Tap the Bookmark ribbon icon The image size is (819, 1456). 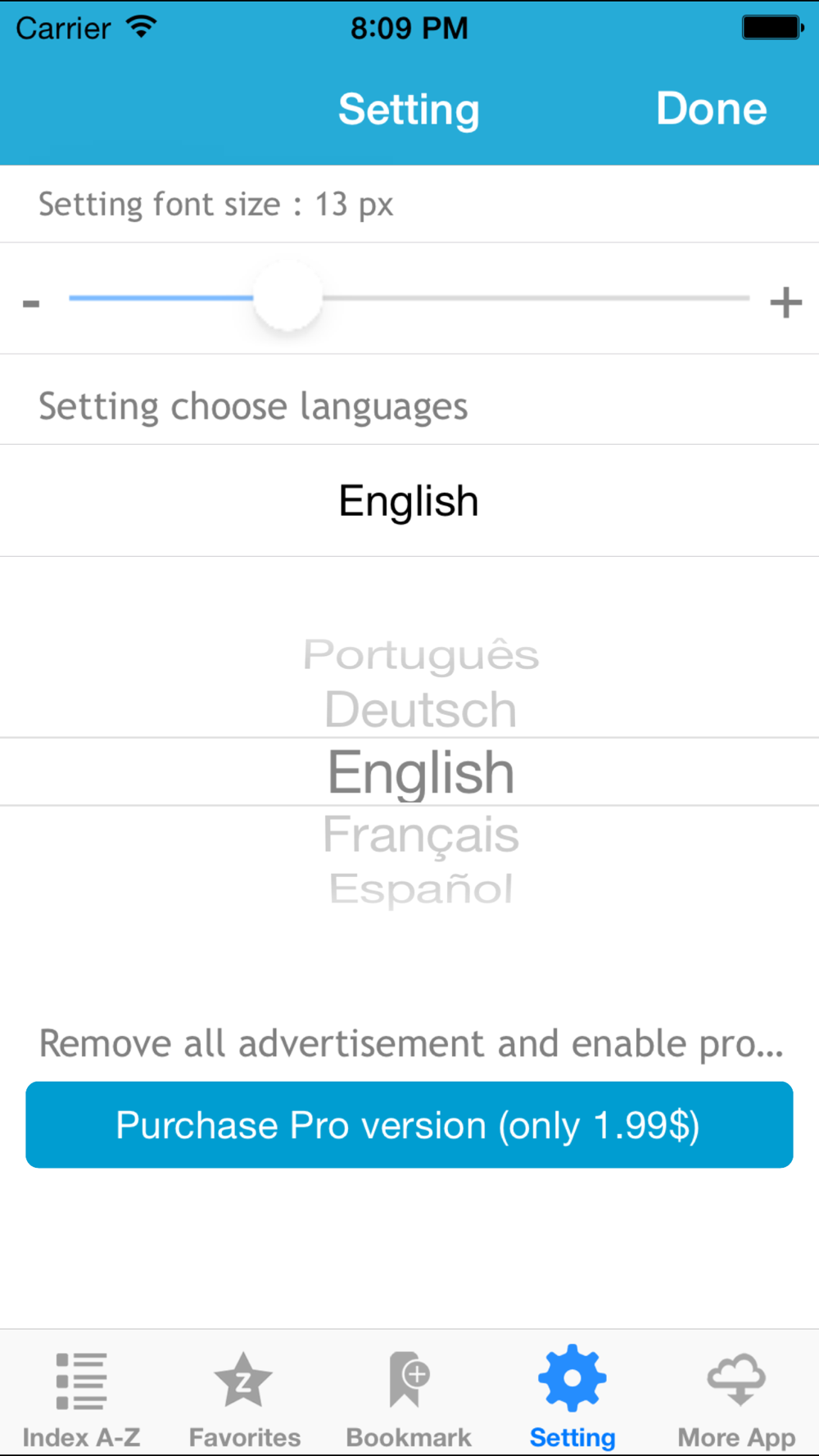409,1379
